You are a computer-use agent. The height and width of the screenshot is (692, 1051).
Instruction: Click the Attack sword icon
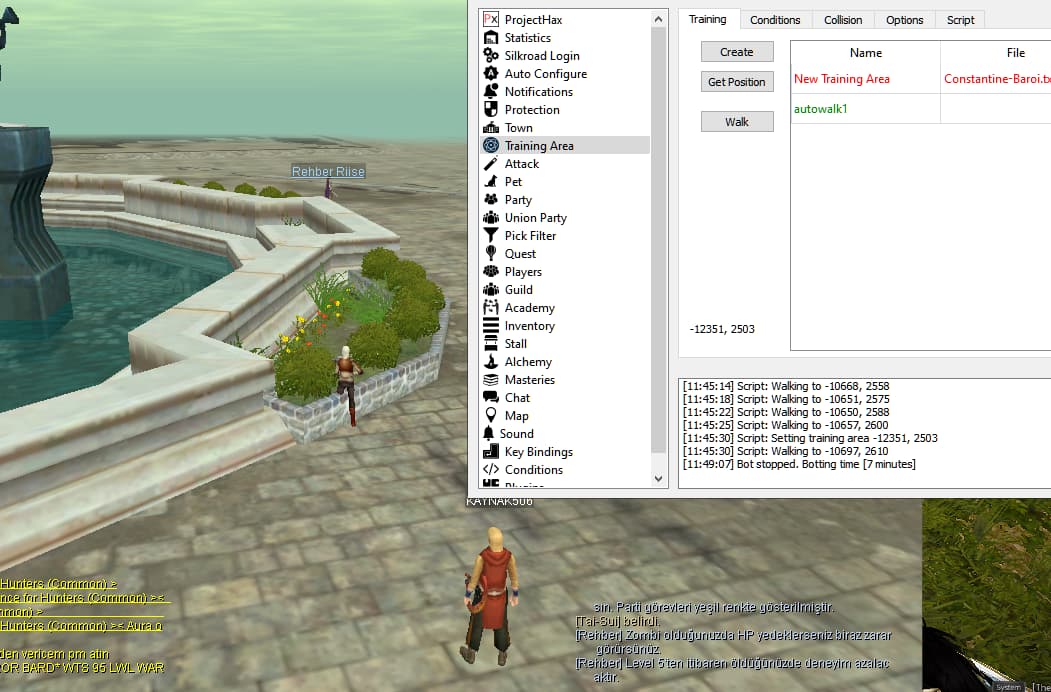tap(491, 164)
